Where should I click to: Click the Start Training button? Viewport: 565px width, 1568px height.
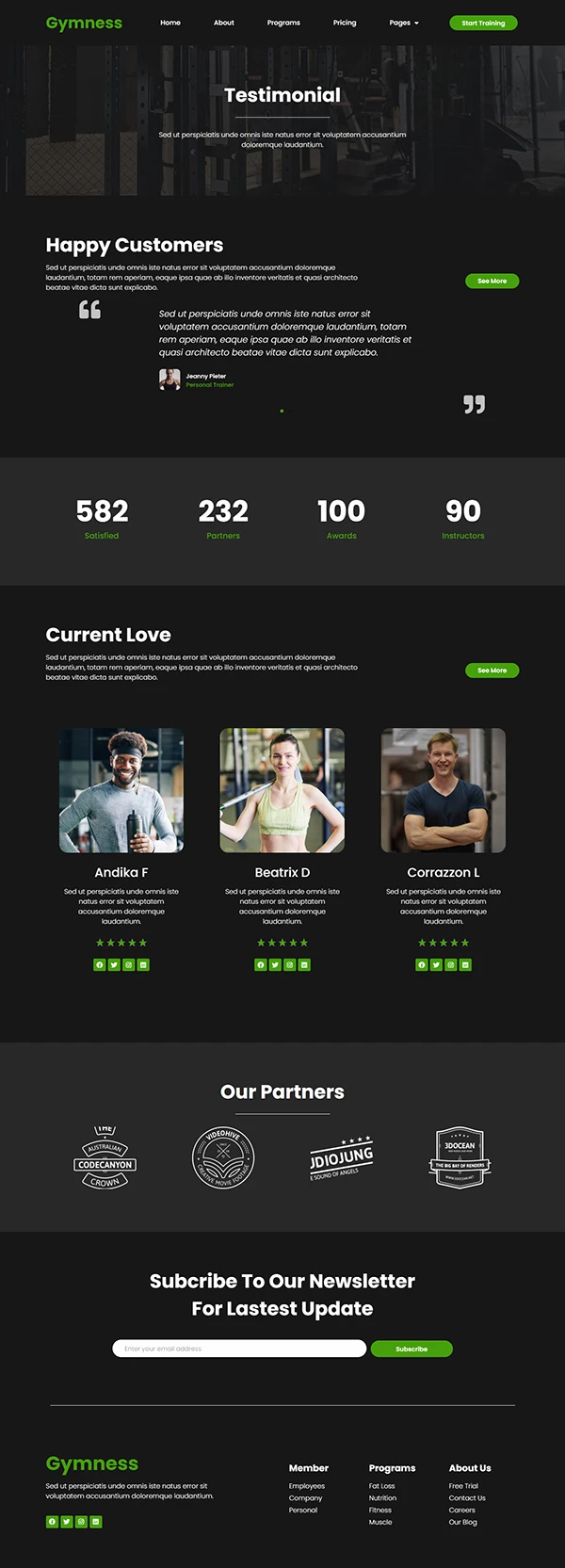[483, 23]
